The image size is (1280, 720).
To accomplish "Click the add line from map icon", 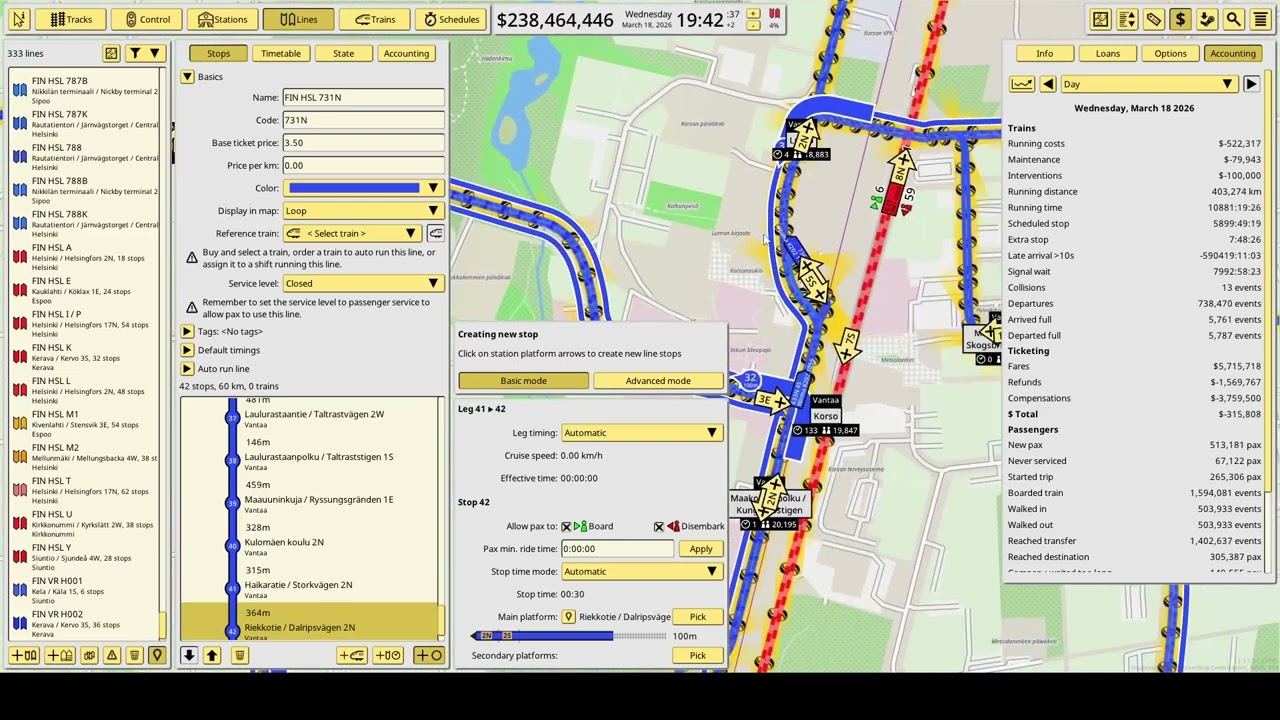I will 59,655.
